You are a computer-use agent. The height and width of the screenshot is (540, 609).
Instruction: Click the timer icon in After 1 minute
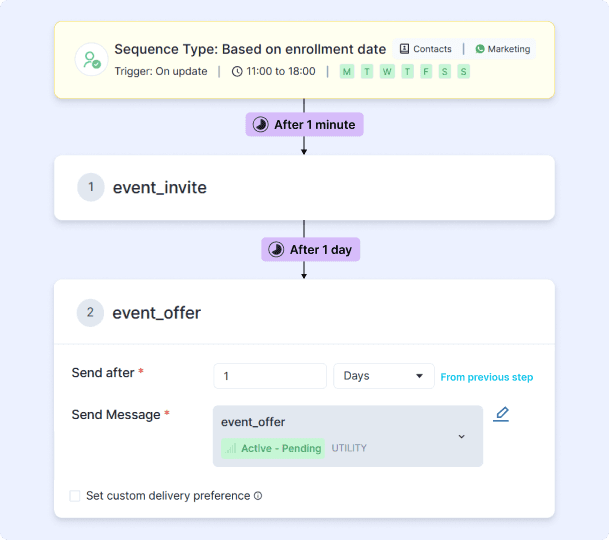coord(261,125)
